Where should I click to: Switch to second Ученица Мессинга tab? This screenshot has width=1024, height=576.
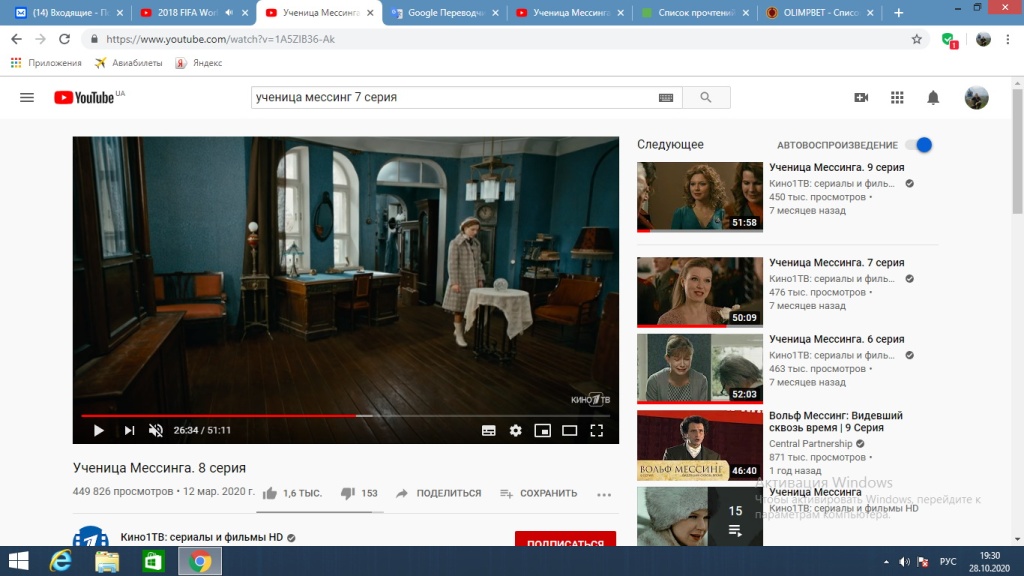[567, 12]
